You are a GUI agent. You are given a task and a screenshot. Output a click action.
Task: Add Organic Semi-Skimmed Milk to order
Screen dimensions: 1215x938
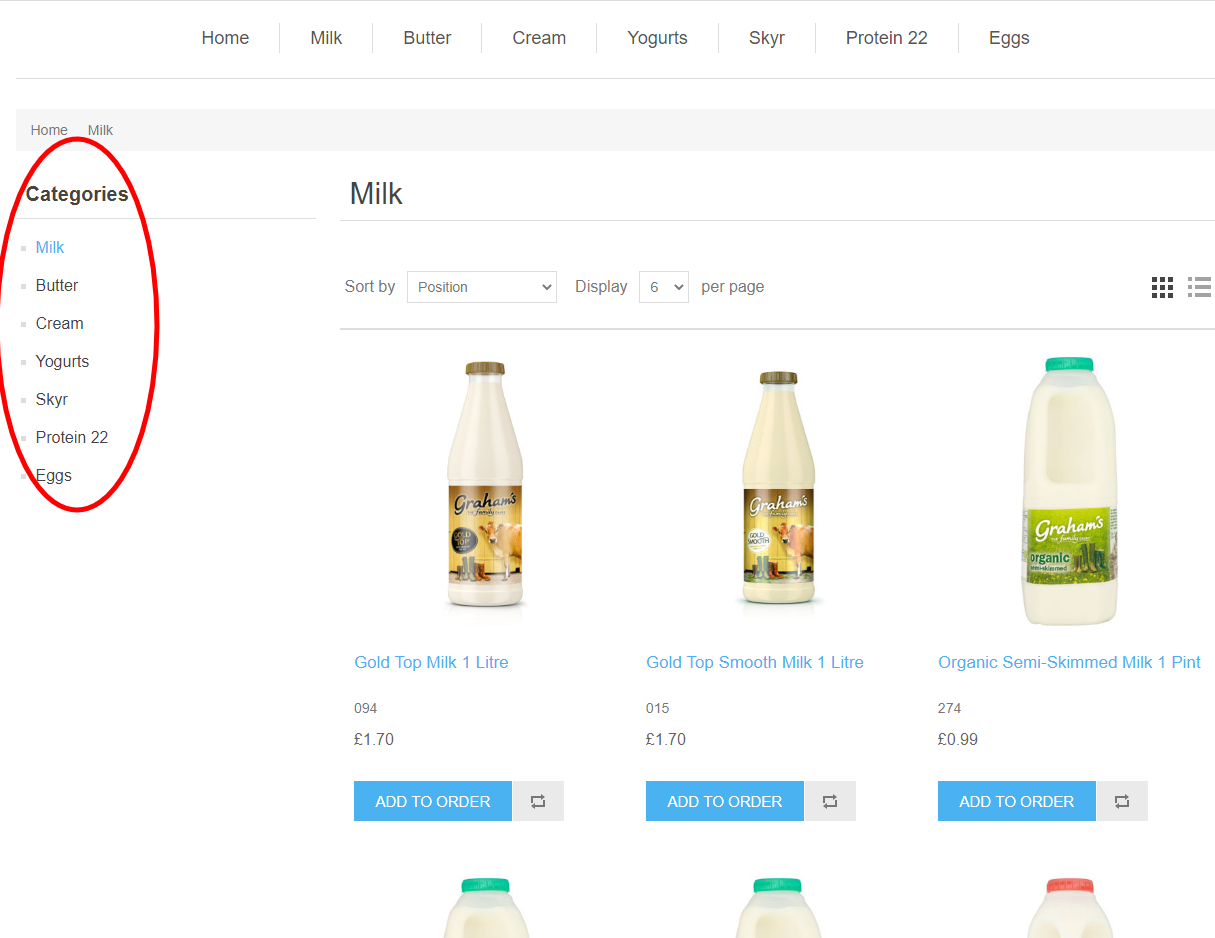(x=1016, y=801)
